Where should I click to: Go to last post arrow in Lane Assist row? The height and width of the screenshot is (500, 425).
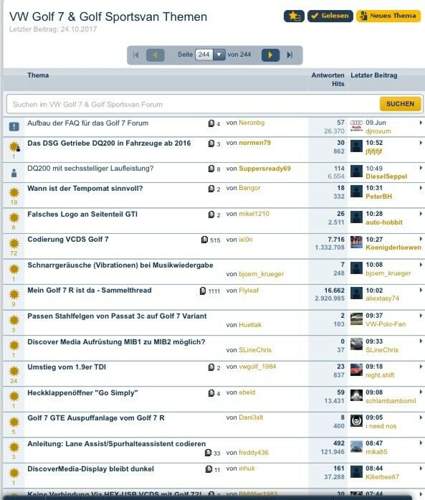tap(421, 443)
